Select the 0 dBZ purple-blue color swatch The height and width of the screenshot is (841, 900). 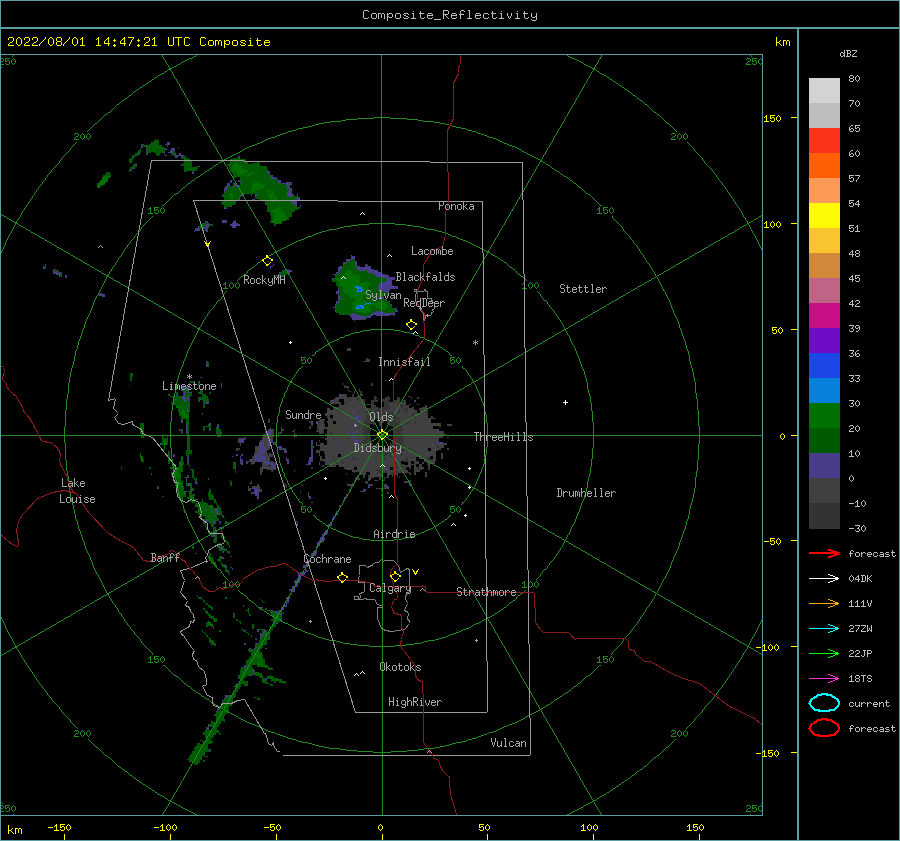point(824,466)
